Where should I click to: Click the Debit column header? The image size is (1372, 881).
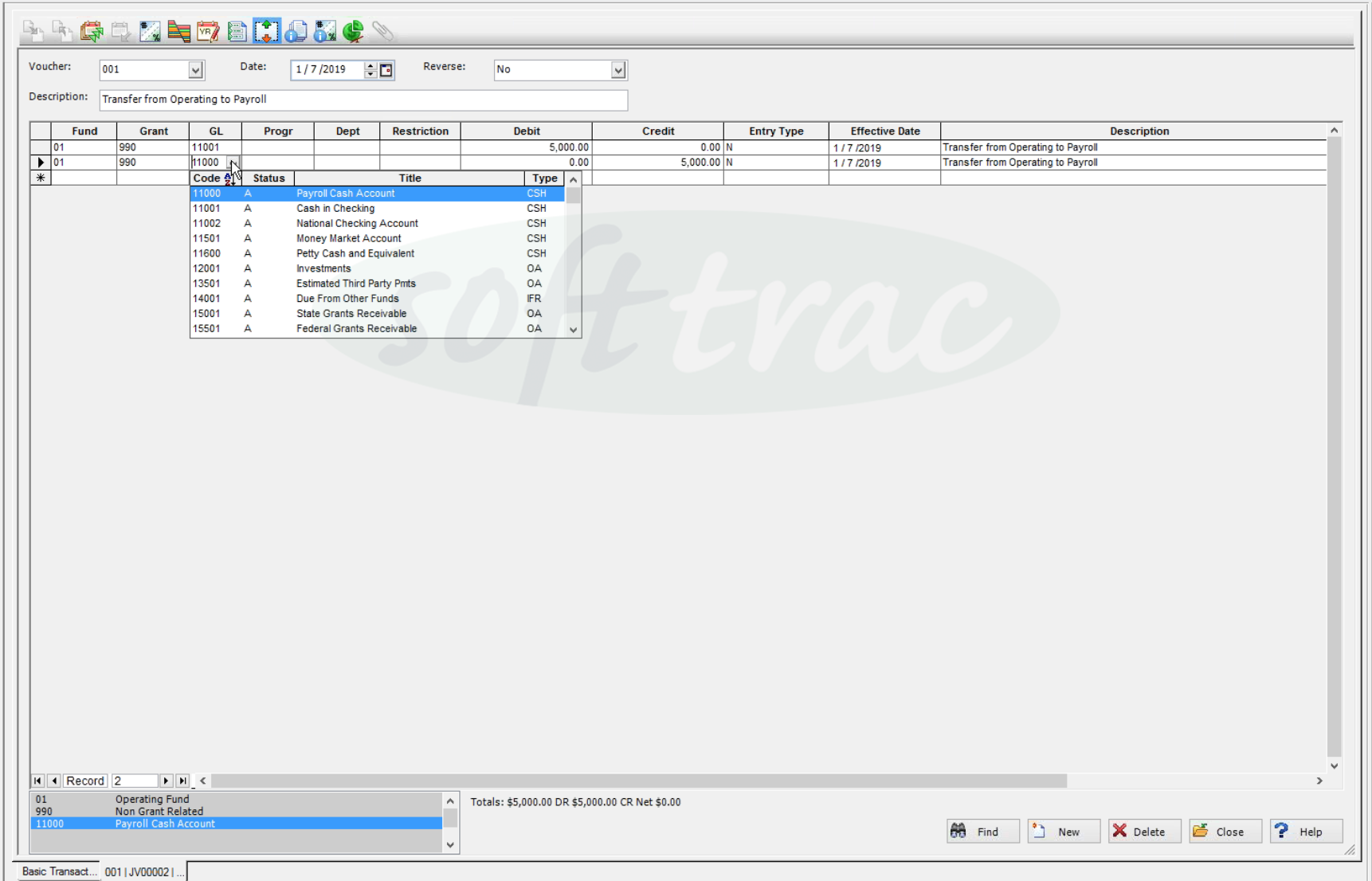(527, 131)
